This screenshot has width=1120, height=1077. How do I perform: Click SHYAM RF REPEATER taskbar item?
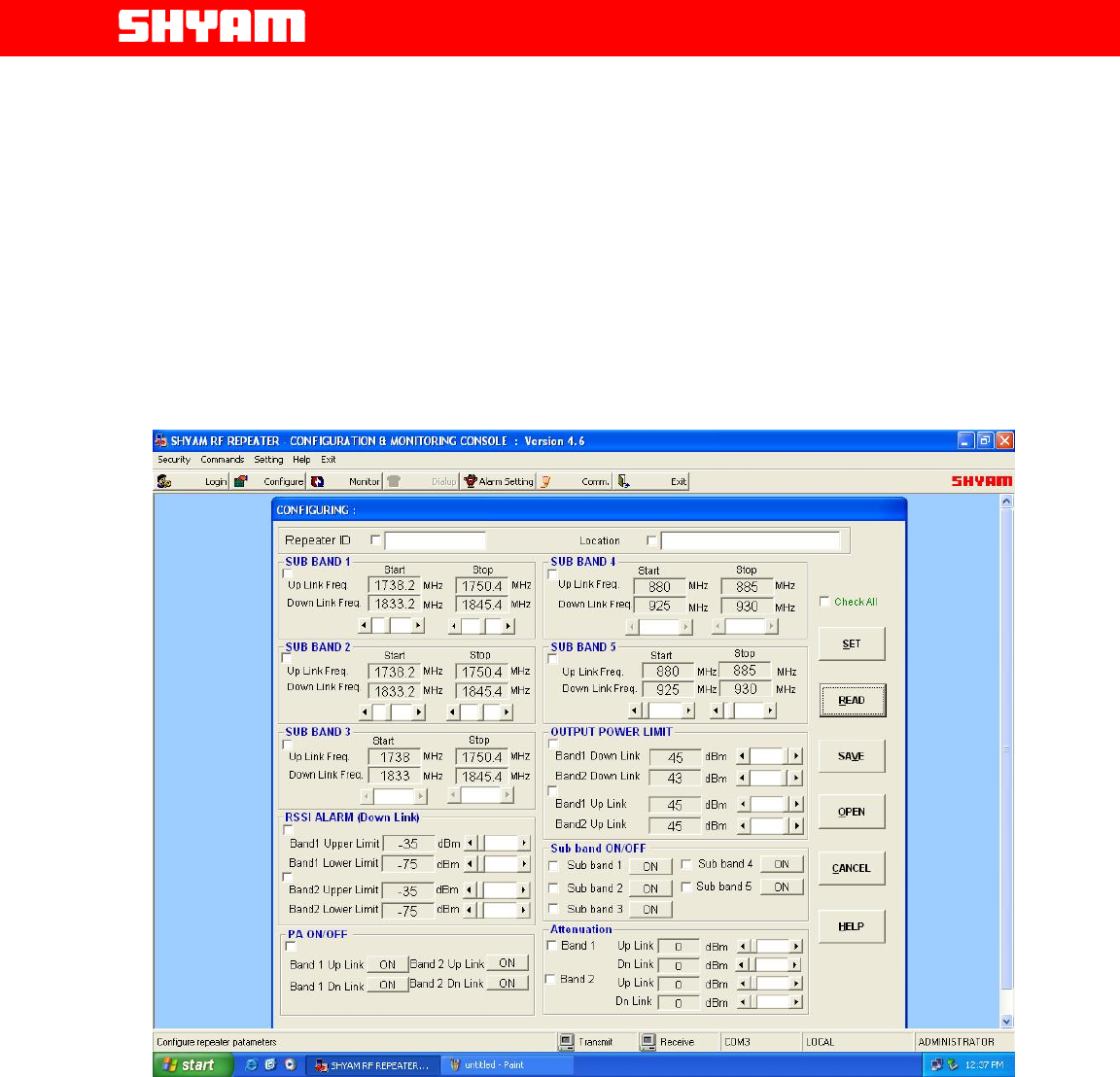pos(372,1065)
